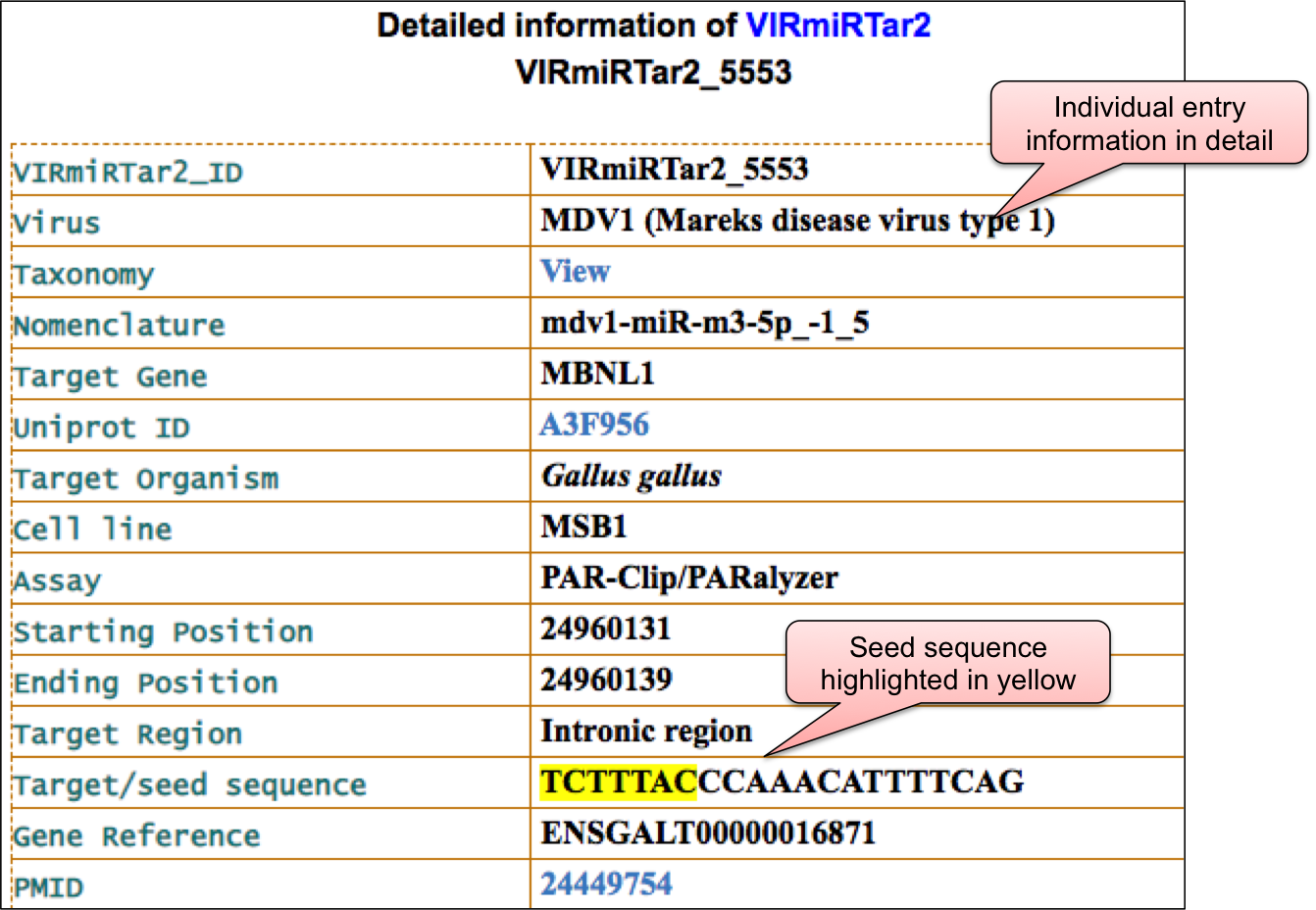Click the ending position value 24960139
Image resolution: width=1316 pixels, height=910 pixels.
coord(606,680)
